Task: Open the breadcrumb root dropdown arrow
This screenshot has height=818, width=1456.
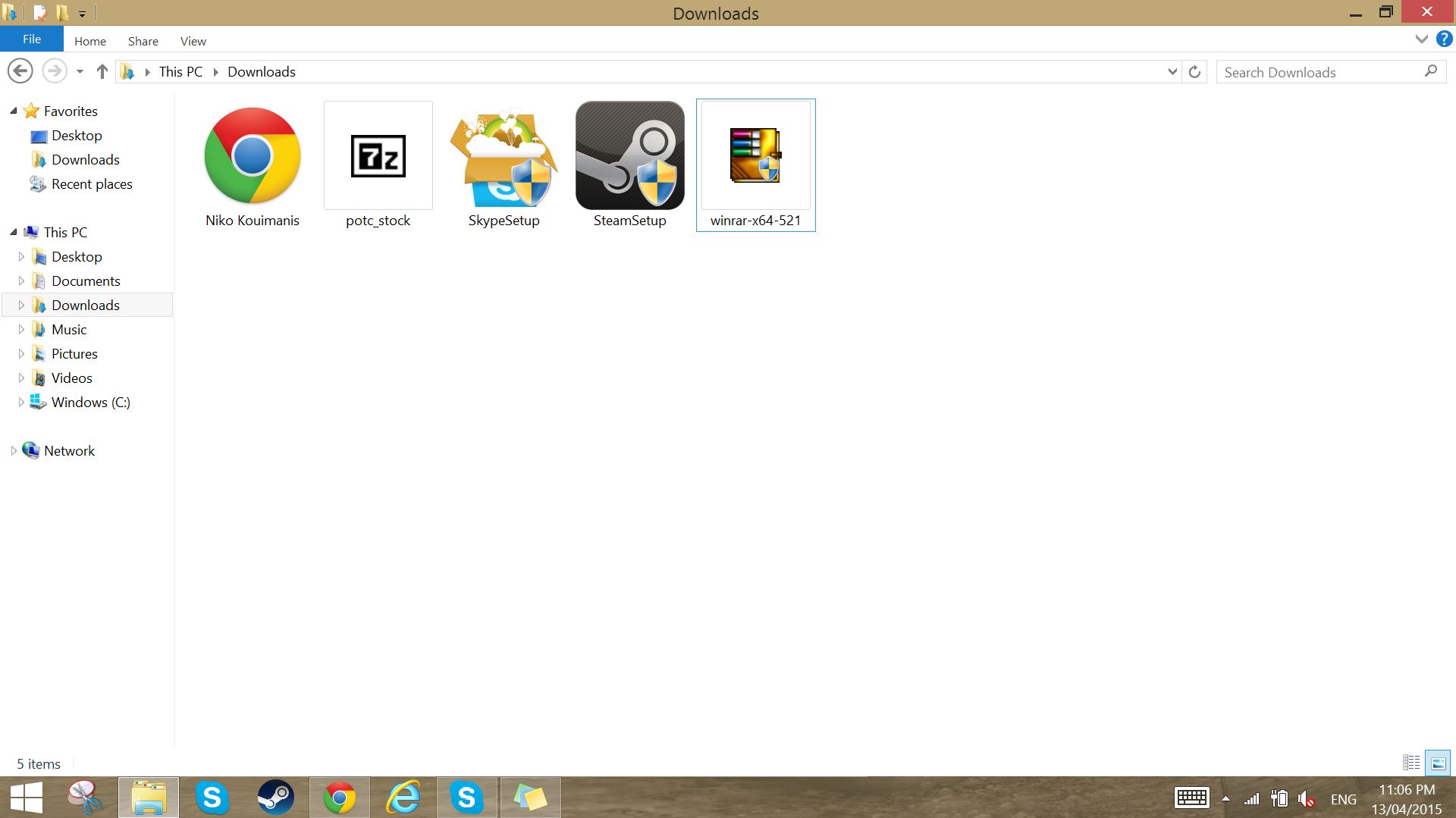Action: (147, 72)
